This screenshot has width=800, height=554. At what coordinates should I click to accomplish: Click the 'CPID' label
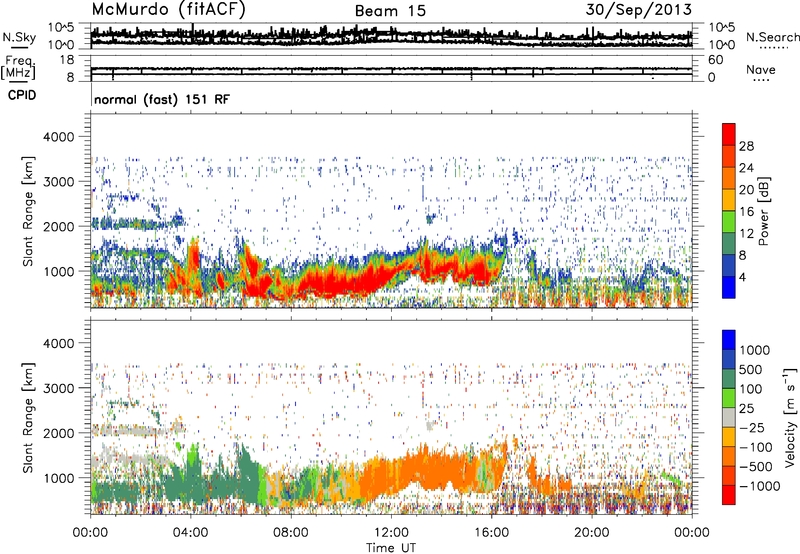click(x=22, y=95)
